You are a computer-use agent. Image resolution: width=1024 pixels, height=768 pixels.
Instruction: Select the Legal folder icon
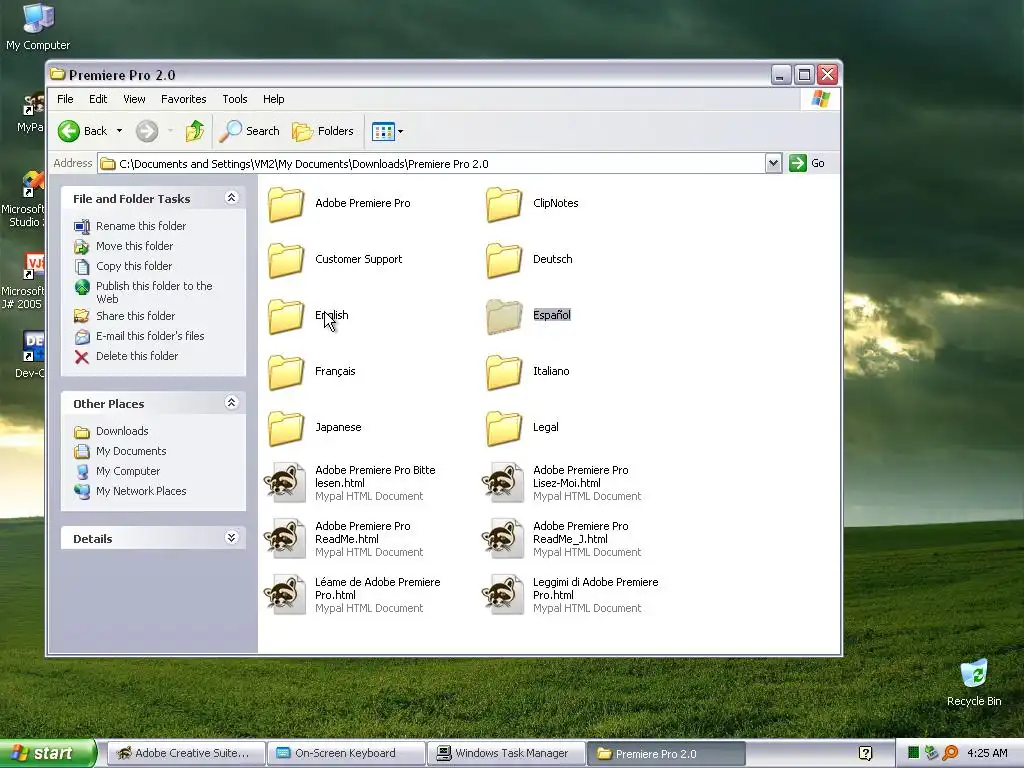pos(504,428)
